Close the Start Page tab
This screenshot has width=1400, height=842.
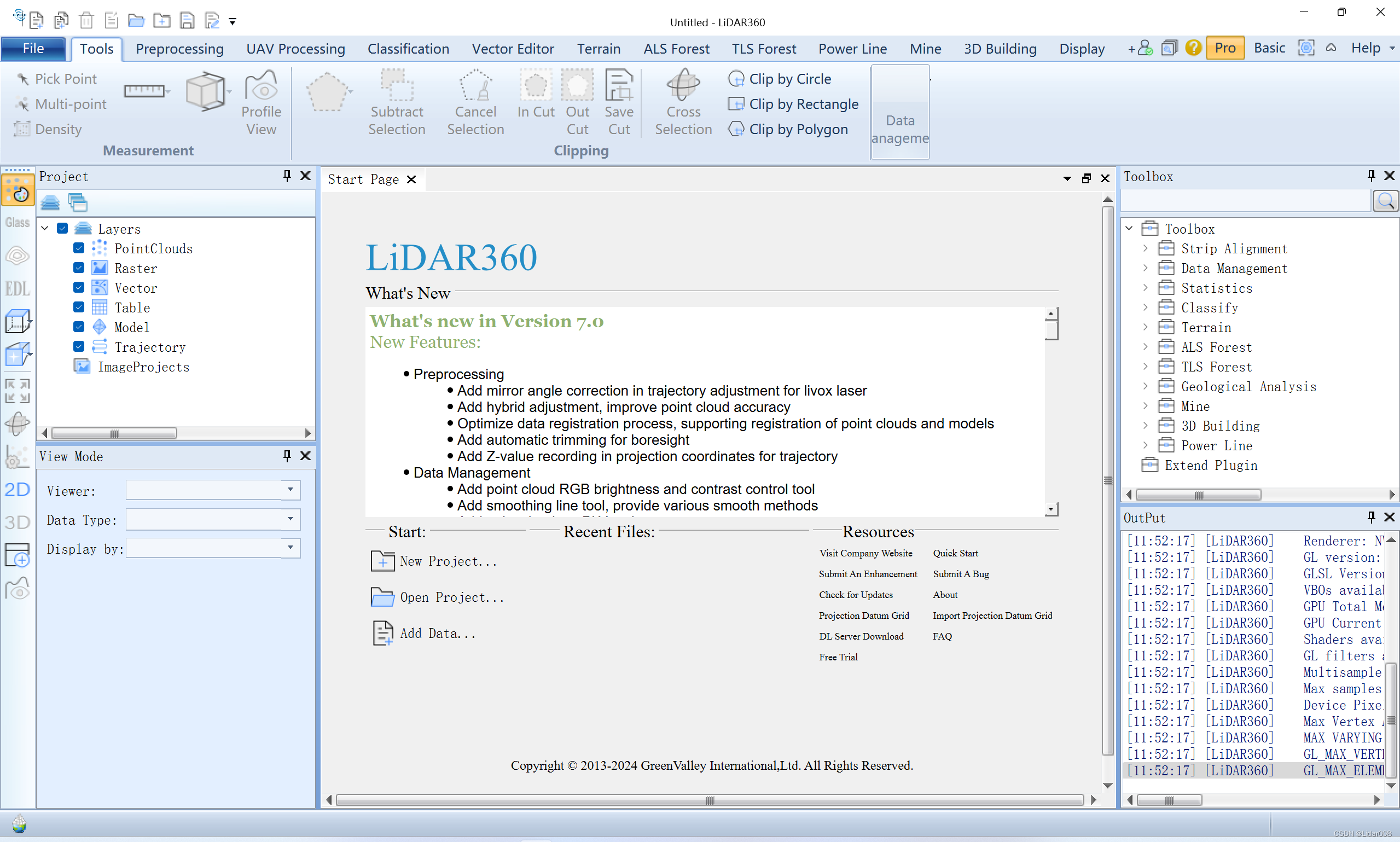[412, 179]
